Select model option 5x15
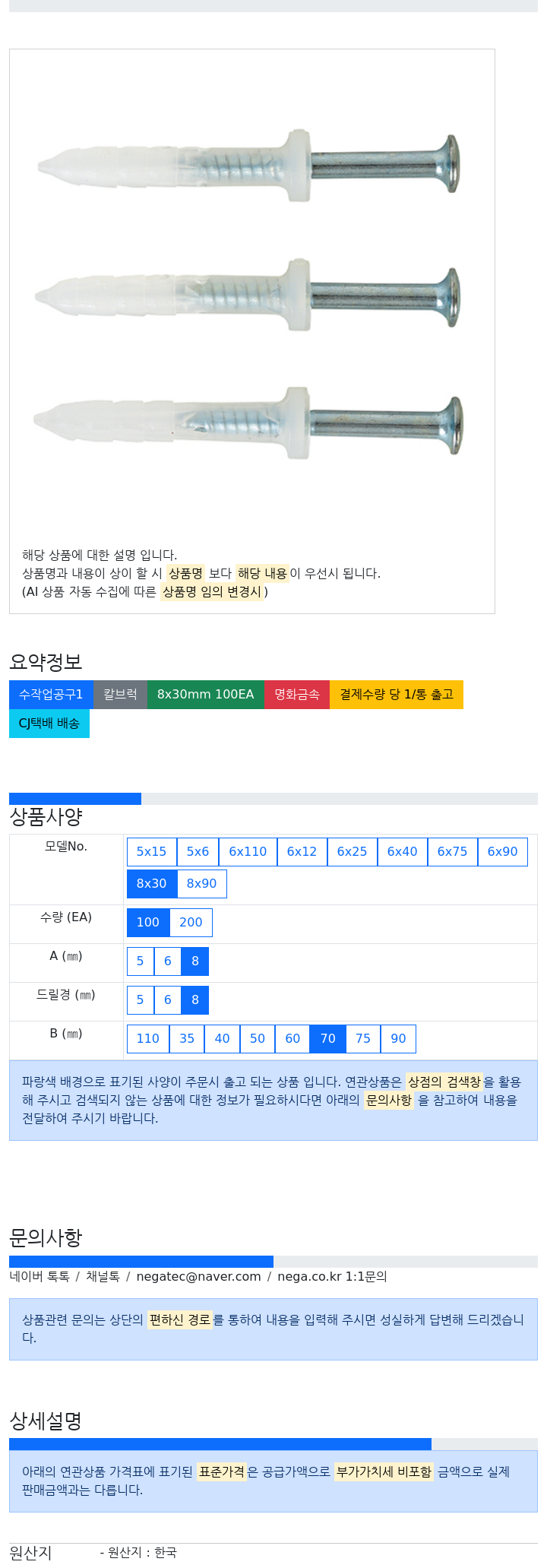 click(x=152, y=852)
